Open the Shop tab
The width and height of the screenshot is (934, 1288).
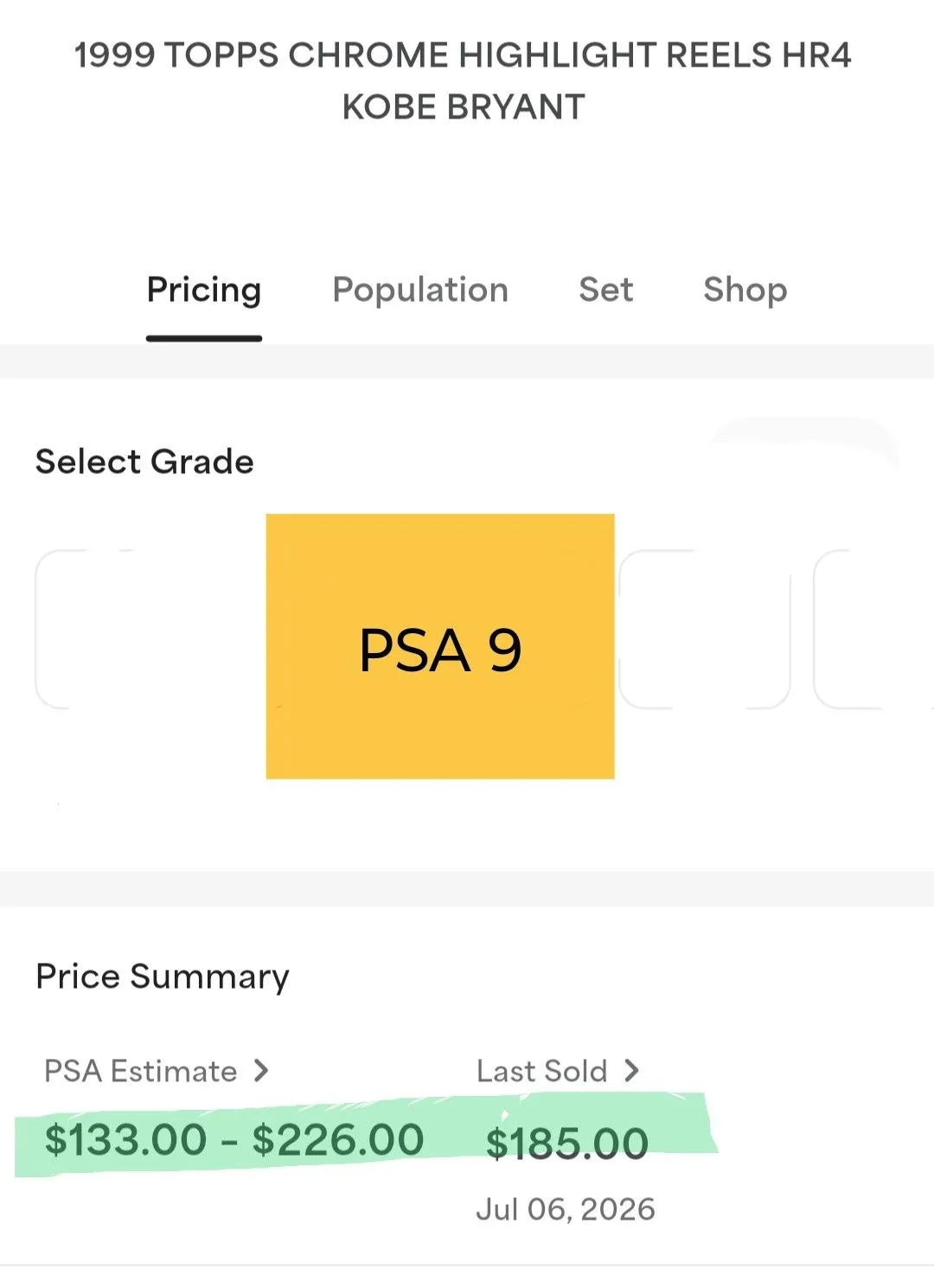coord(745,290)
